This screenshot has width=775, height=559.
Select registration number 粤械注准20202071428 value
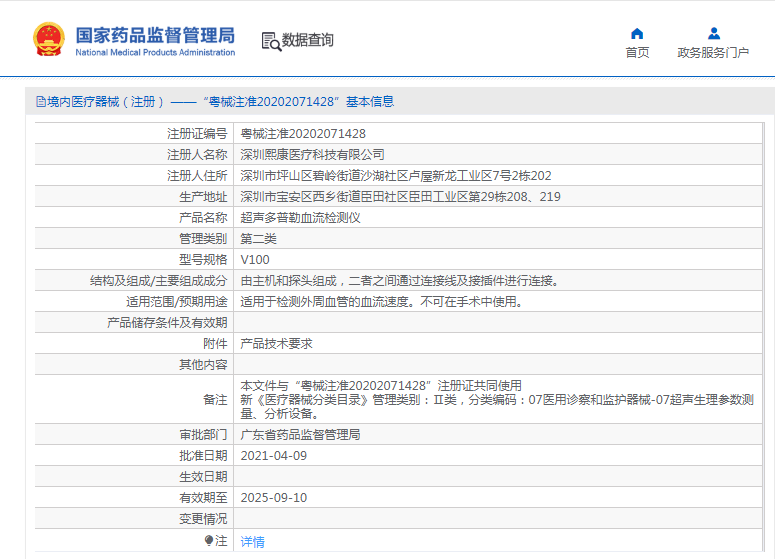(x=303, y=134)
